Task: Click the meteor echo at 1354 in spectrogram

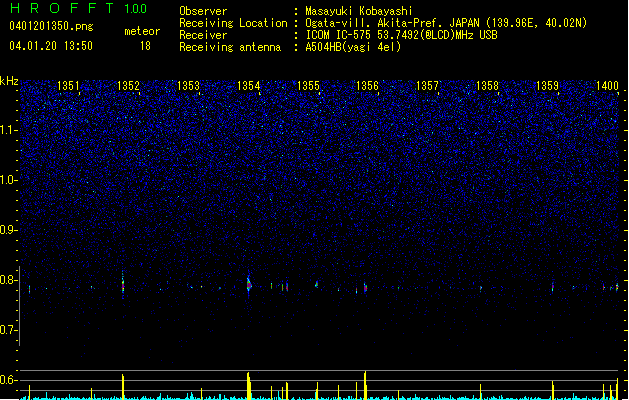Action: [x=249, y=285]
